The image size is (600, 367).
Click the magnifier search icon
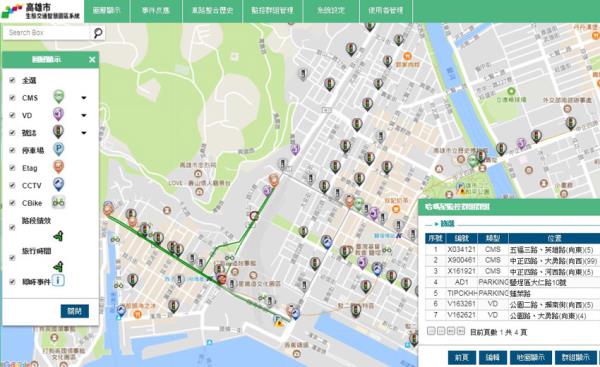(98, 33)
